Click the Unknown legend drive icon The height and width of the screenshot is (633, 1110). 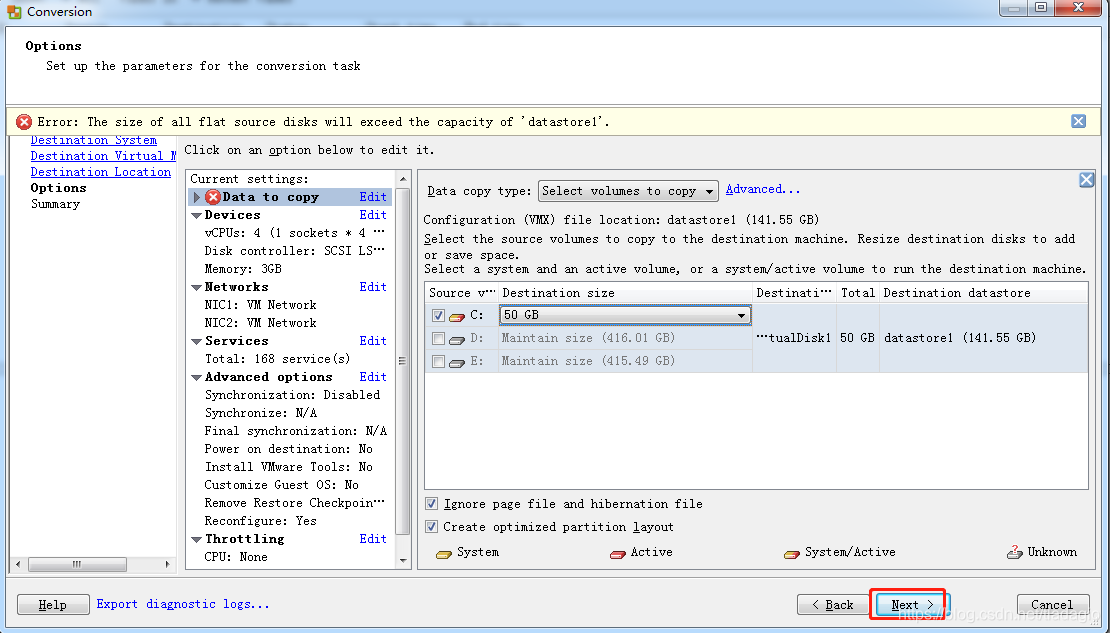(x=1015, y=552)
